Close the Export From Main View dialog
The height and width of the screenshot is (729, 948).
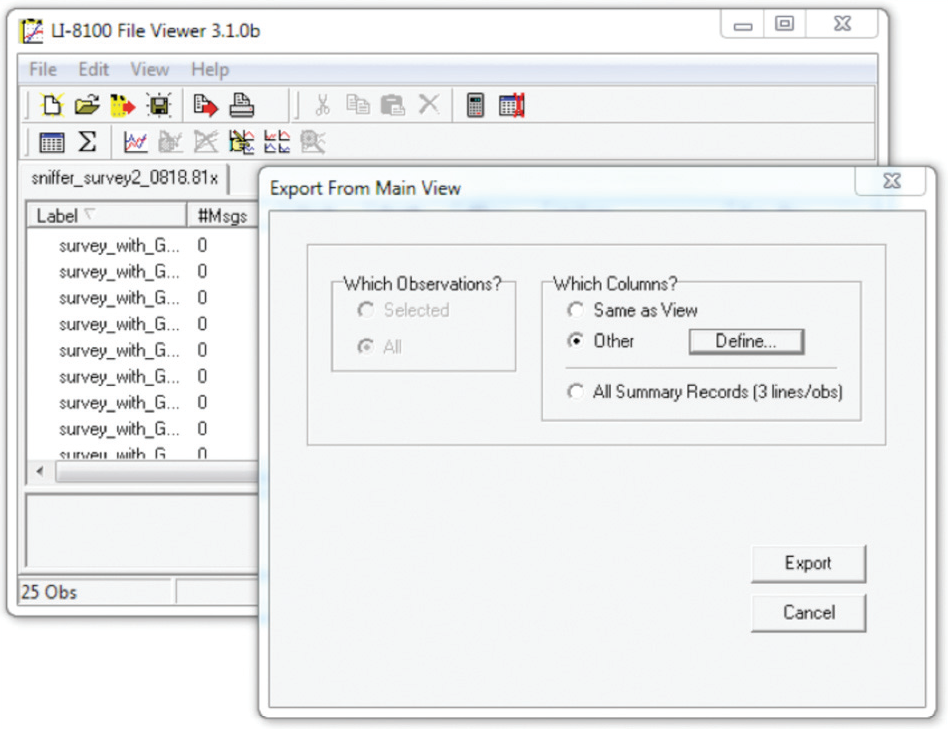pos(892,181)
